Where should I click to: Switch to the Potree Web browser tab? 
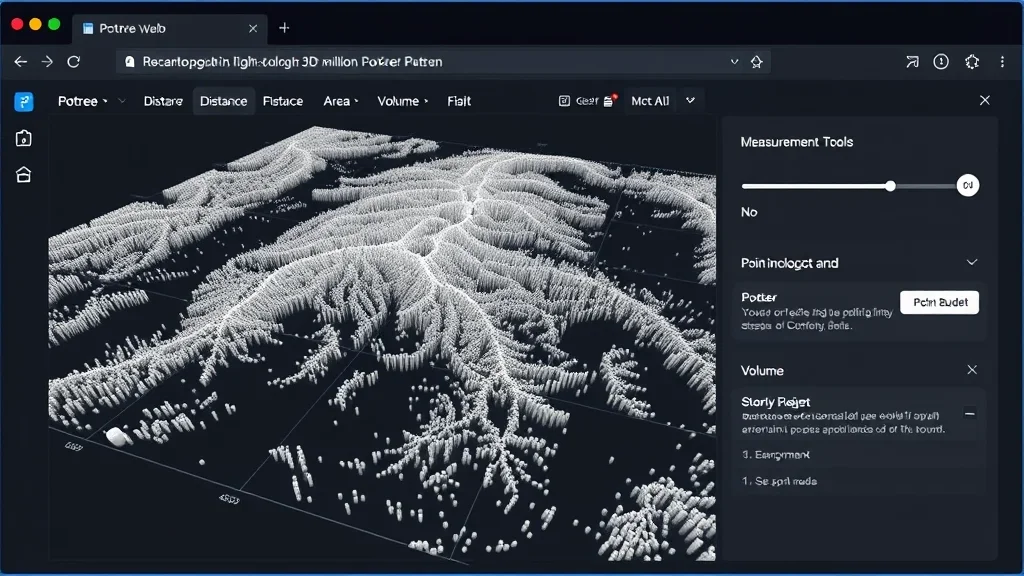tap(140, 27)
